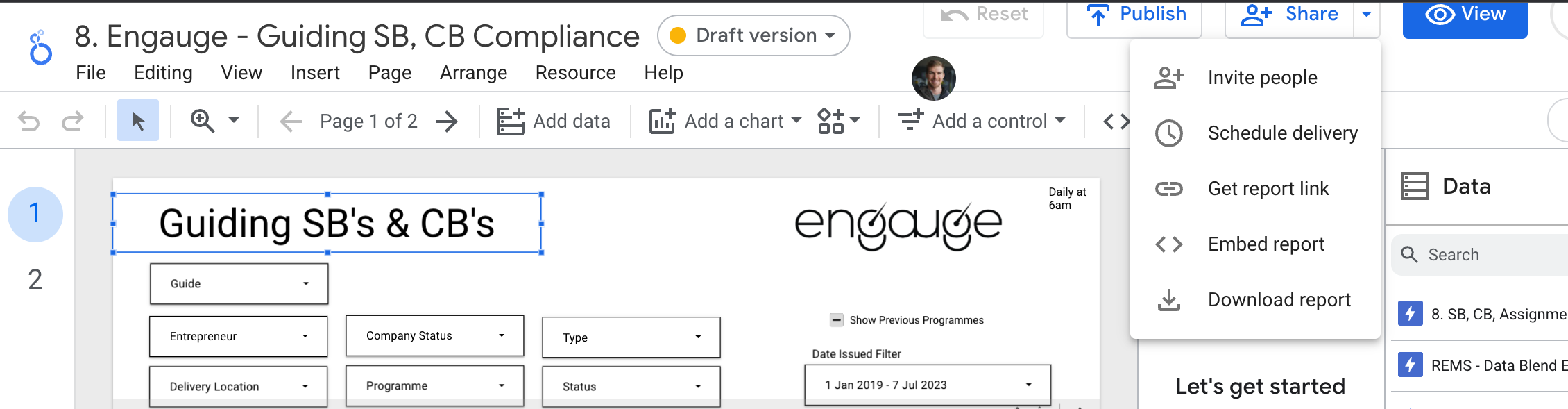Click the undo arrow icon

tap(29, 122)
